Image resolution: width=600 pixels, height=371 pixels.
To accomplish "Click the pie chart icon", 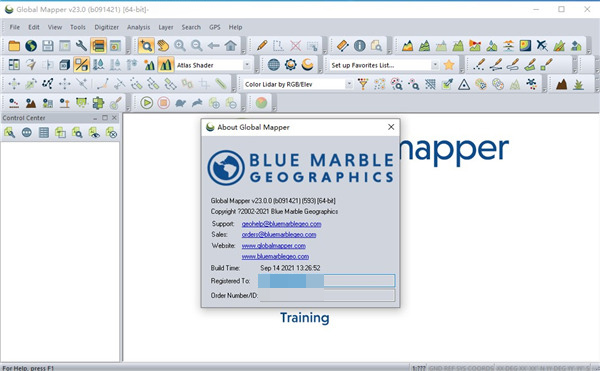I will [x=261, y=103].
